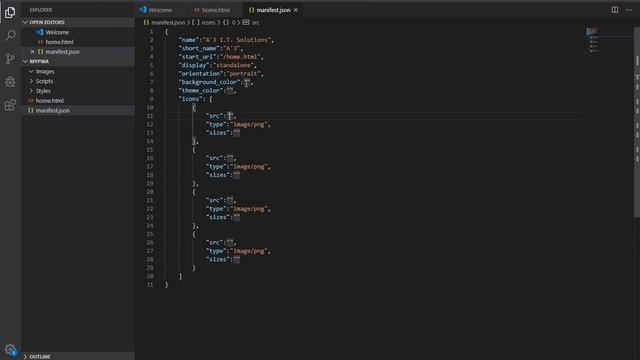This screenshot has width=640, height=360.
Task: Open editor More Actions ellipsis menu
Action: tap(629, 10)
